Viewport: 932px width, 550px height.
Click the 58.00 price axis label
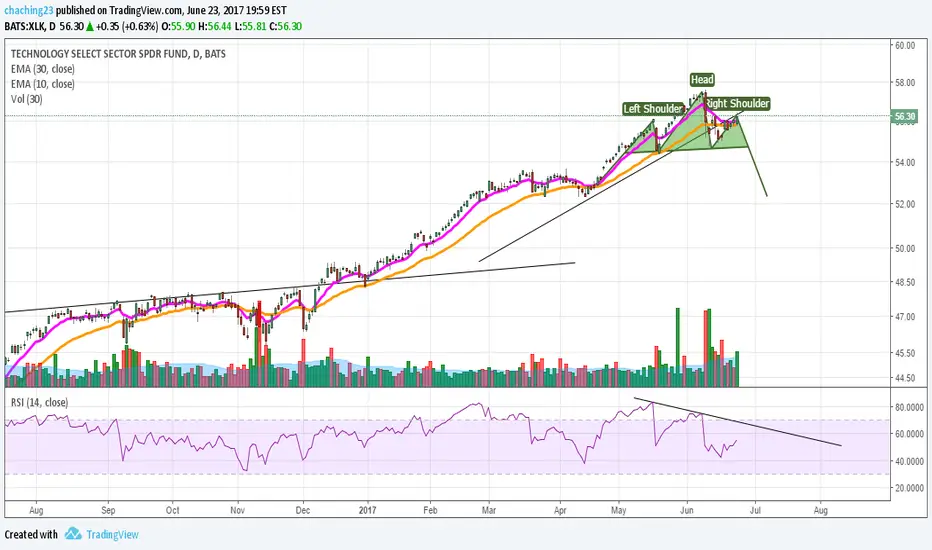pyautogui.click(x=905, y=82)
